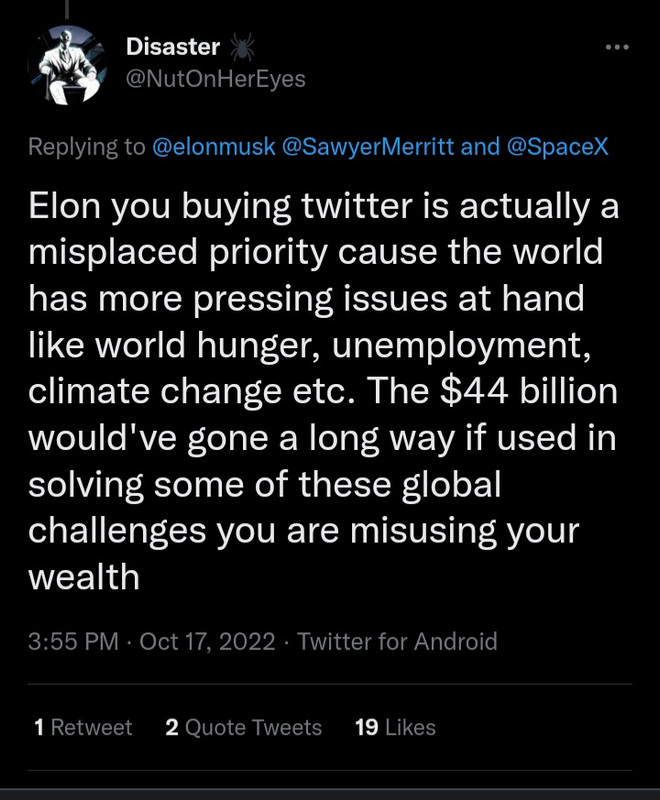The height and width of the screenshot is (800, 660).
Task: Click the Oct 17, 2022 date
Action: pos(207,641)
